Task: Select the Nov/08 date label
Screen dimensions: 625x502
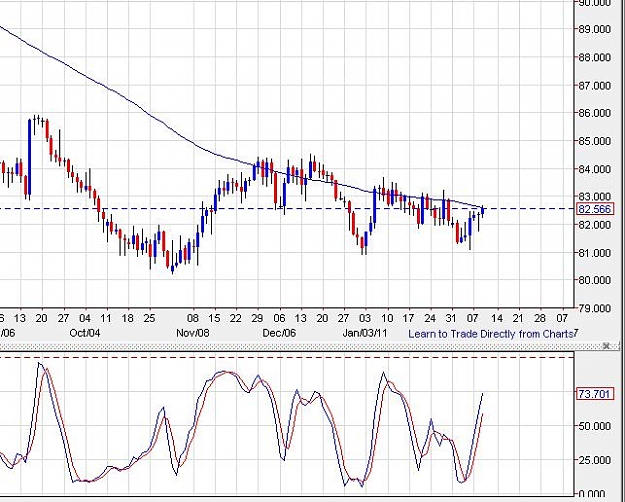Action: [193, 333]
